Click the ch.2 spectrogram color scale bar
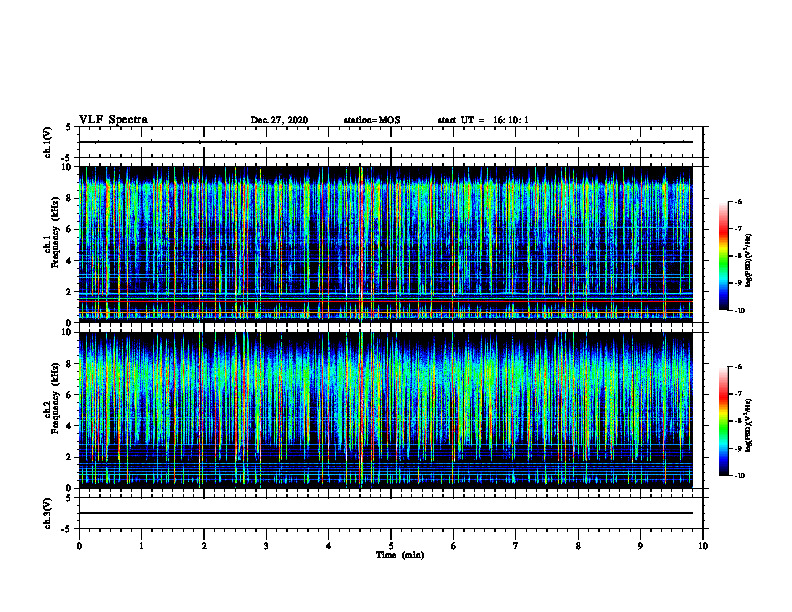 pyautogui.click(x=723, y=421)
